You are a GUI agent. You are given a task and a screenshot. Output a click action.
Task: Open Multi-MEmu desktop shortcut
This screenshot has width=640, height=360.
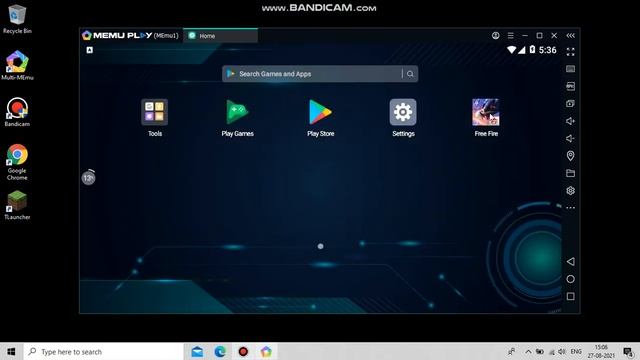[17, 65]
